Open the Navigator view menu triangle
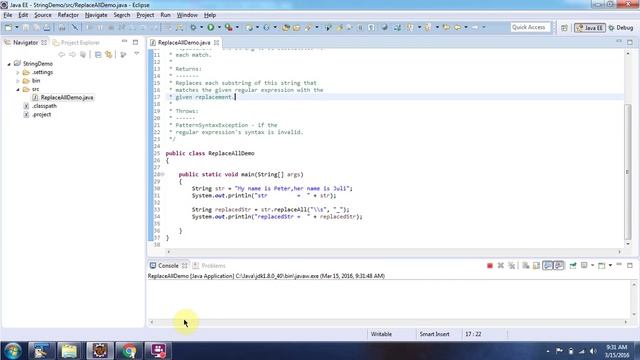The image size is (640, 360). pos(137,54)
